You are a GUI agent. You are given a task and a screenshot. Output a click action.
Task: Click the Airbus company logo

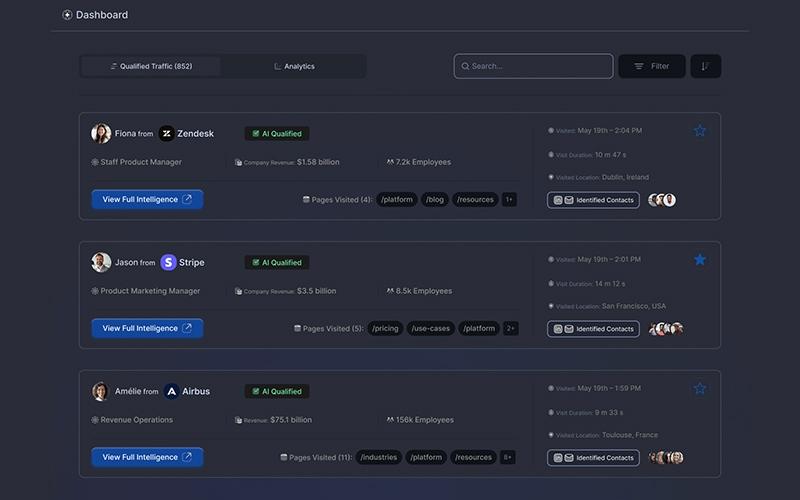(171, 391)
